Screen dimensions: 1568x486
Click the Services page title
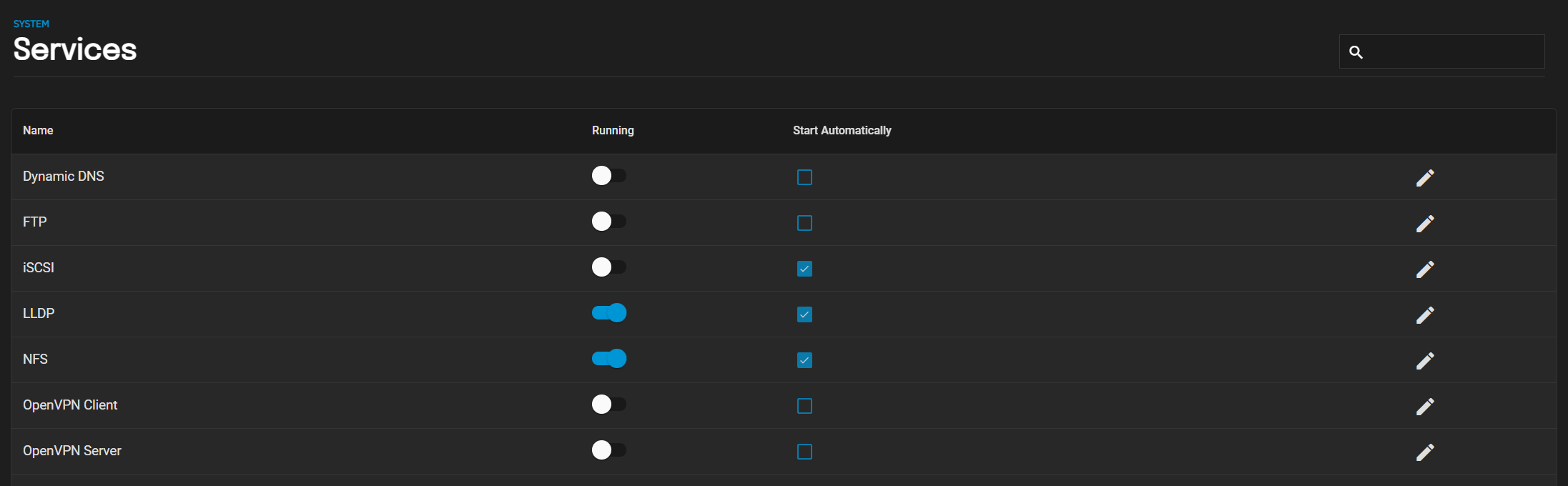(x=75, y=49)
